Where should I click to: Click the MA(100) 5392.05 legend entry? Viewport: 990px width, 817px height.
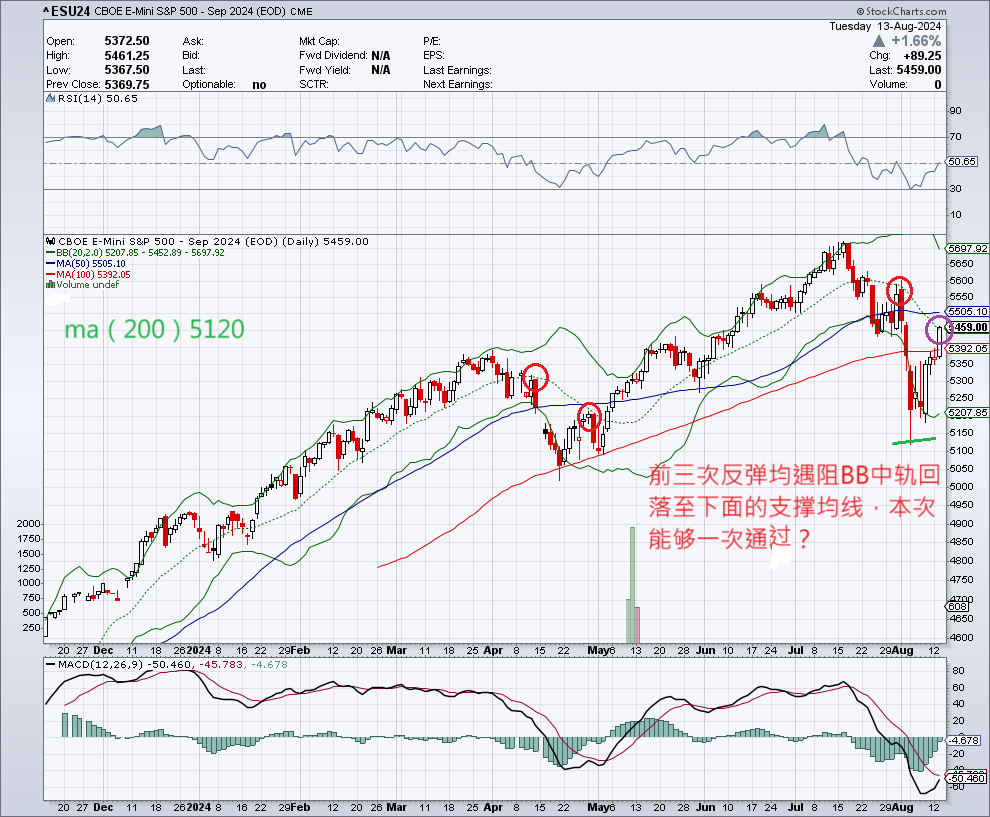click(93, 275)
